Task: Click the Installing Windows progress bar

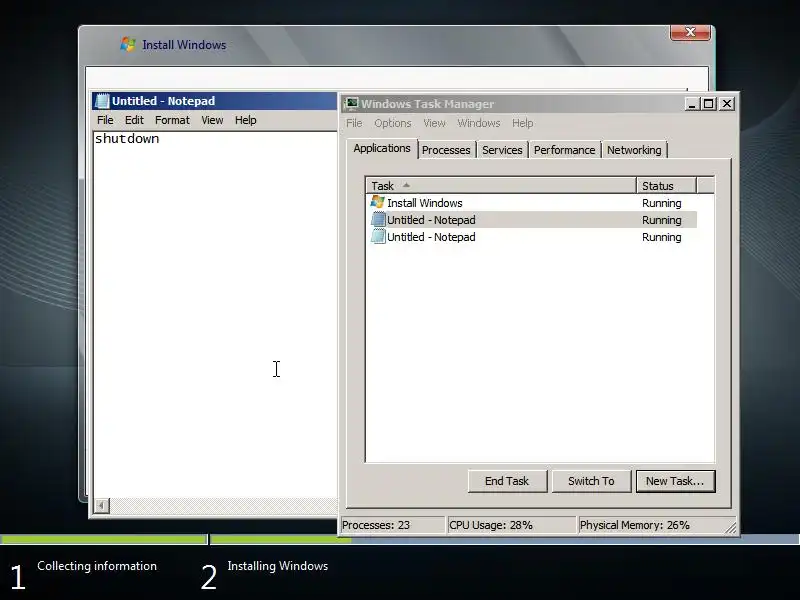Action: click(x=505, y=539)
